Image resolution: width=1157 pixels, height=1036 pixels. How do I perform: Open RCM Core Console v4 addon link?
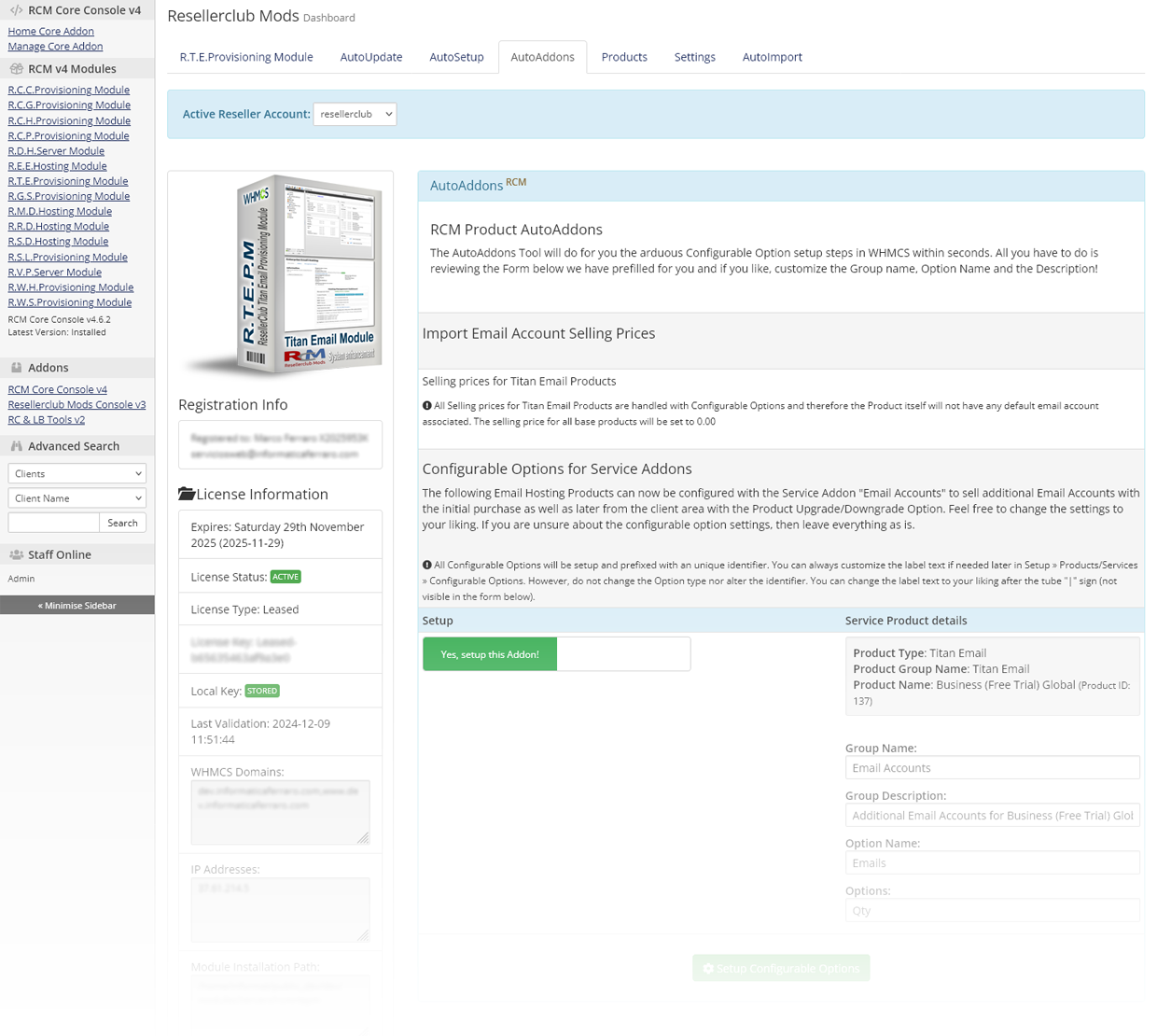(x=58, y=389)
